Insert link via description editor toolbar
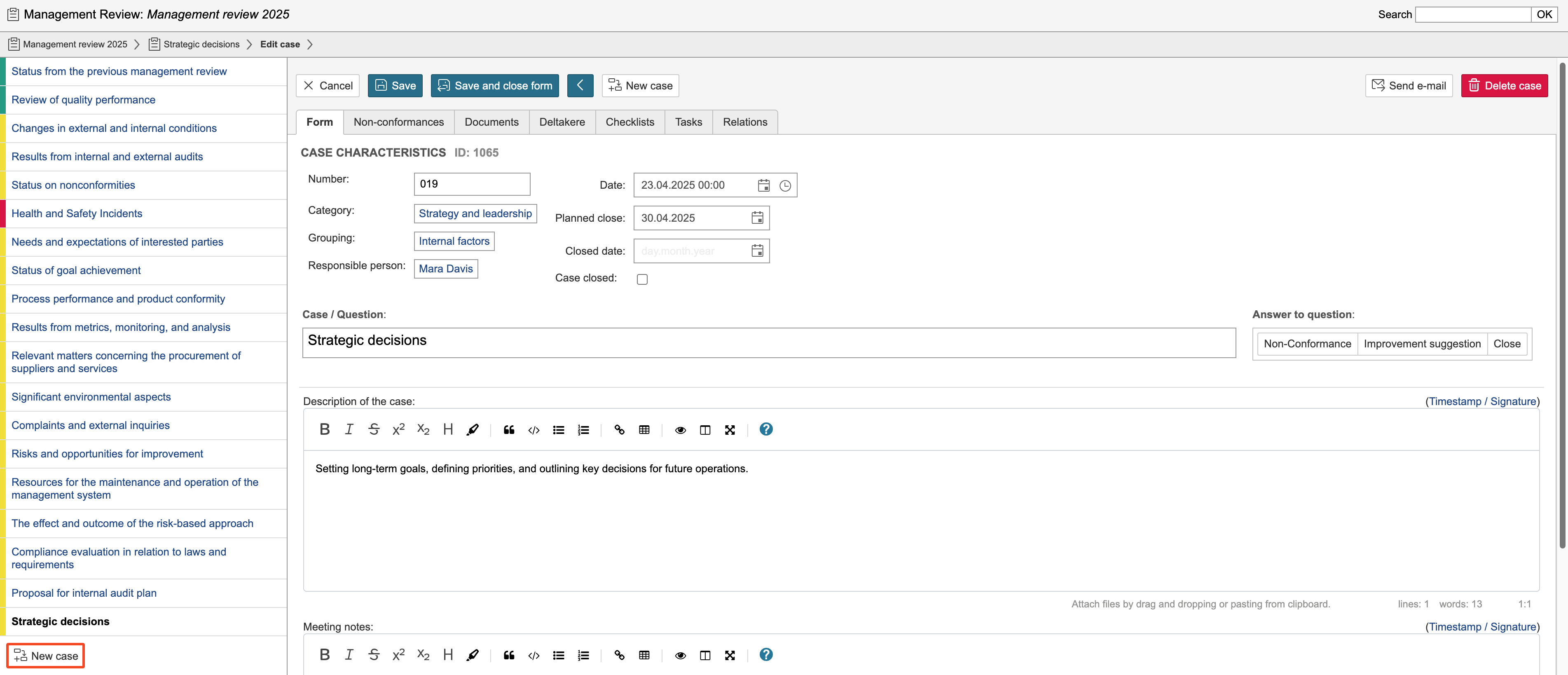This screenshot has width=1568, height=675. pos(619,430)
